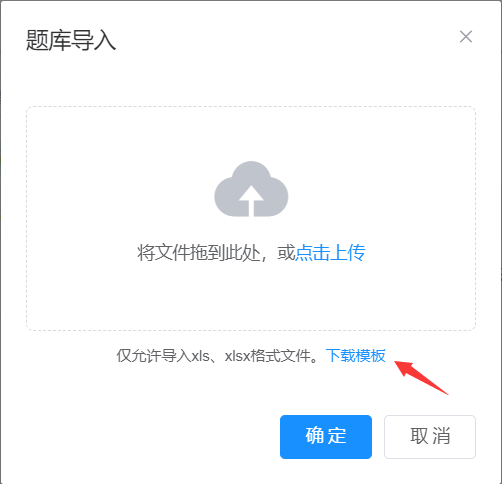Choose a file via the blue upload link

pyautogui.click(x=330, y=252)
